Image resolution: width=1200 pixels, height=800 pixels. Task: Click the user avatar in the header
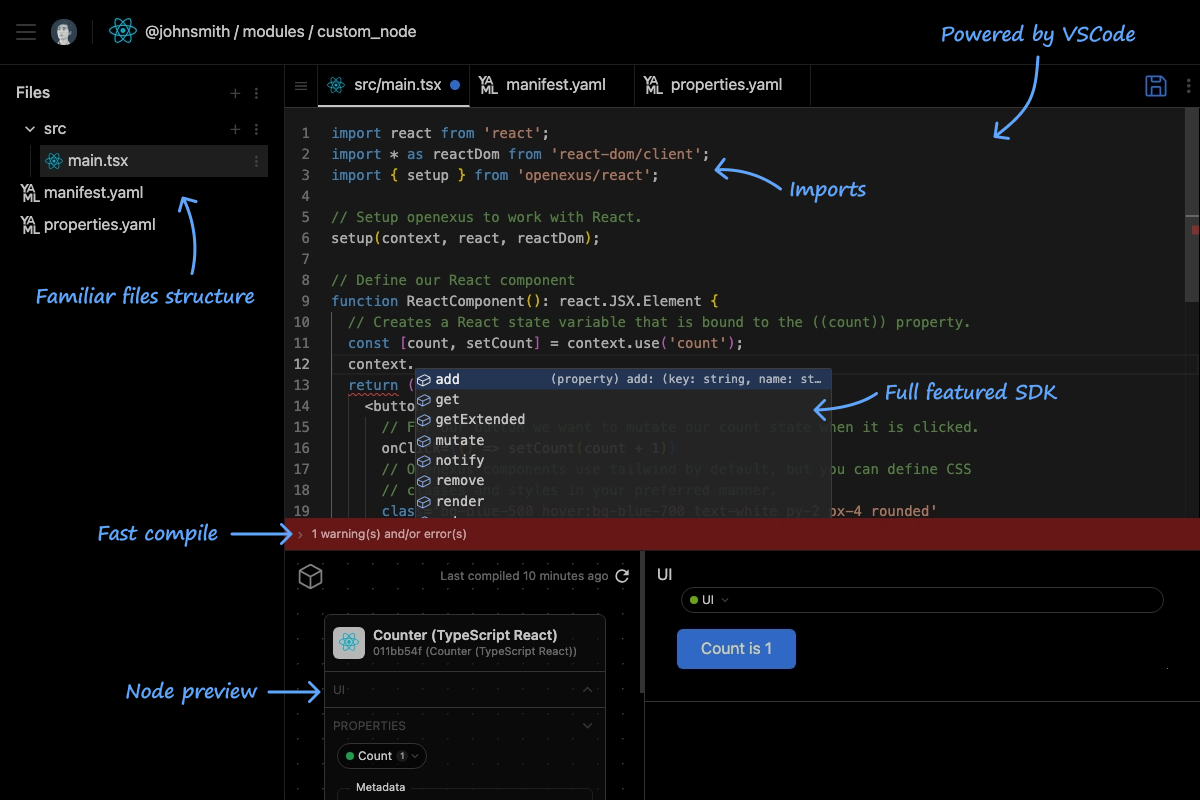tap(64, 32)
